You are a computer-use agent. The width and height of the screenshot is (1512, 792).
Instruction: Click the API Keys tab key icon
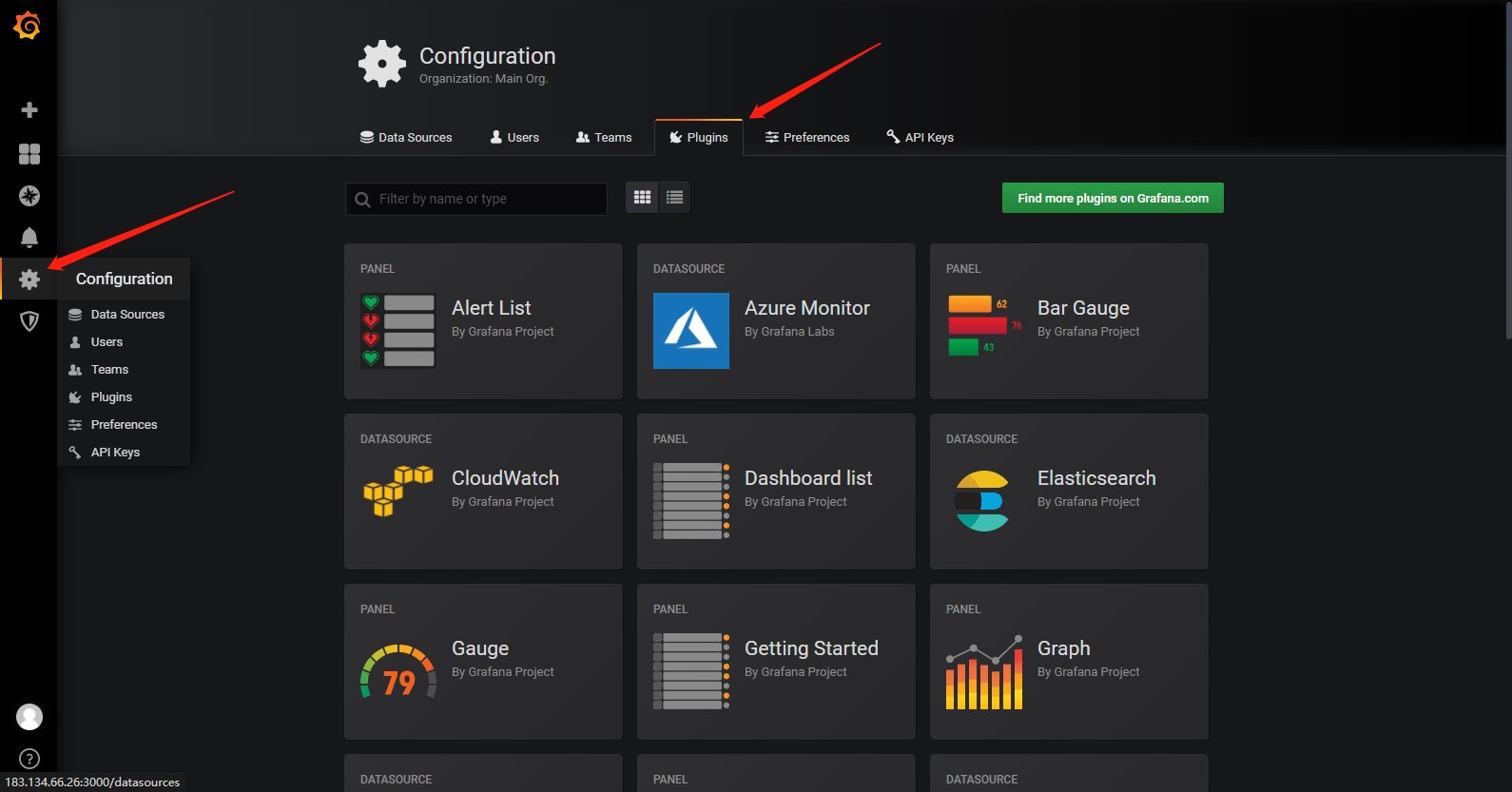click(x=893, y=137)
